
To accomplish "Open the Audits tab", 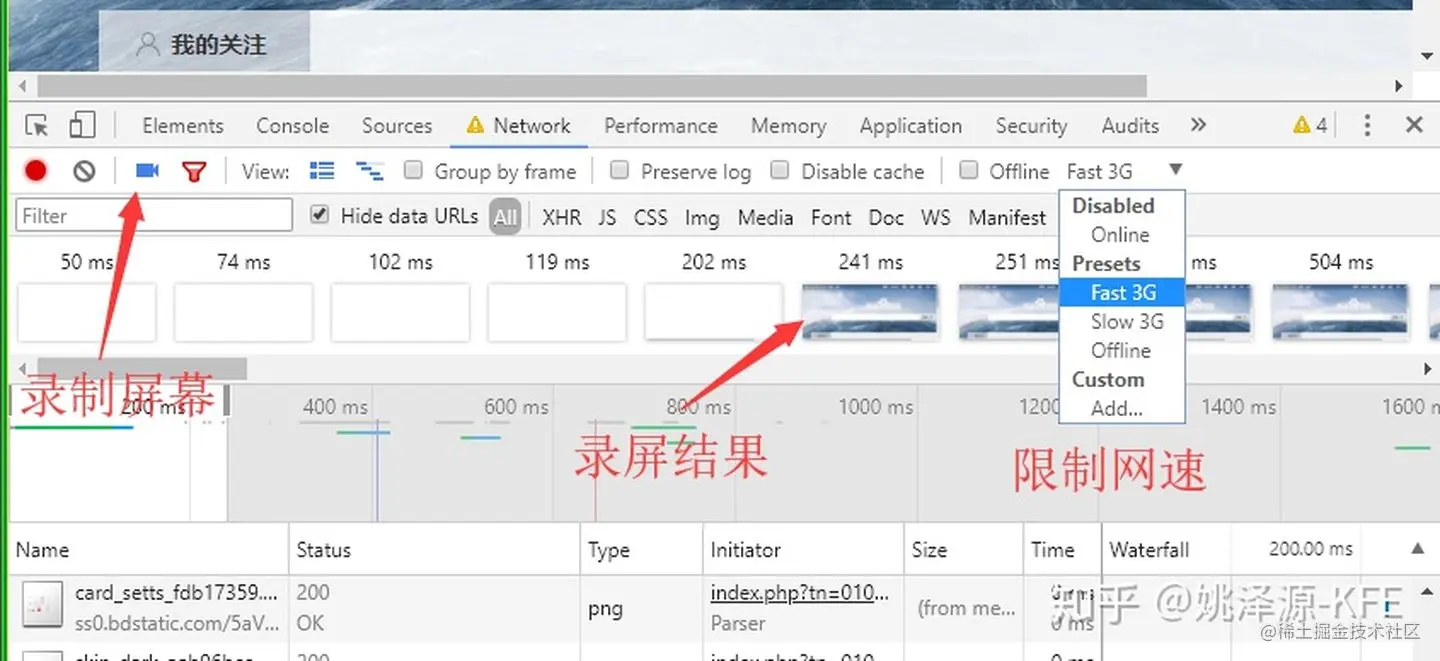I will click(x=1130, y=126).
